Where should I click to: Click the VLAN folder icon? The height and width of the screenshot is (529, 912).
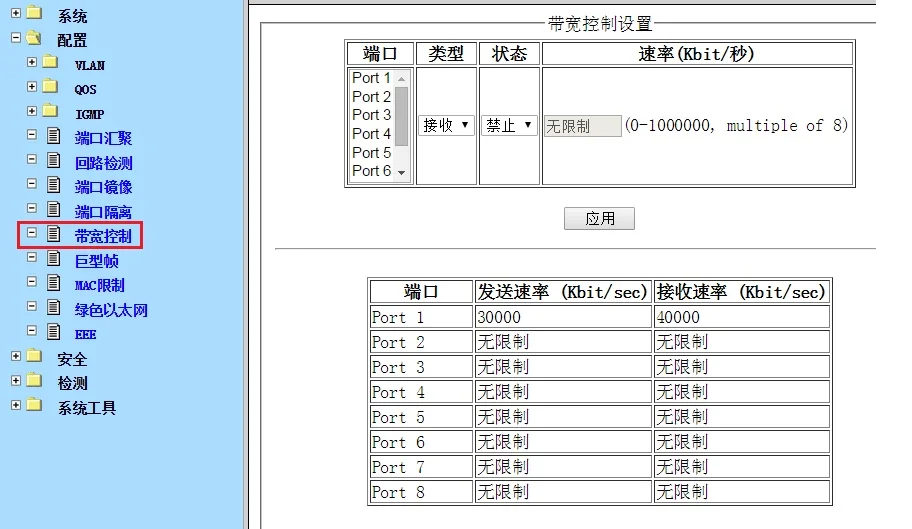51,62
